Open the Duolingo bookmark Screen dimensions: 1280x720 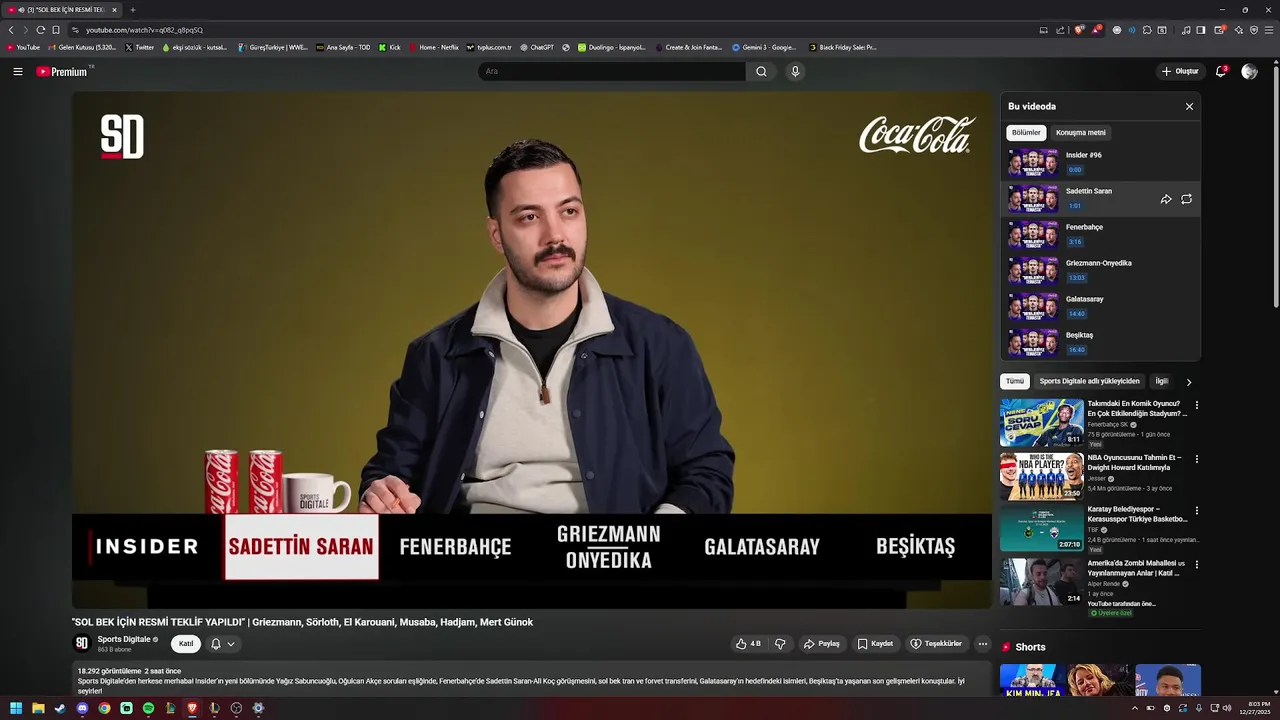coord(612,47)
